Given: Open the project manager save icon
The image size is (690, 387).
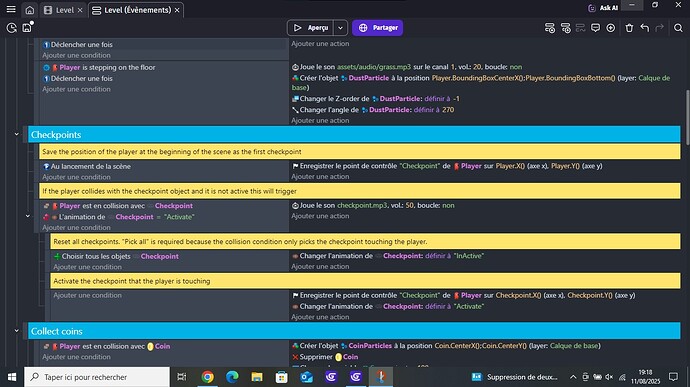Looking at the screenshot, I should [27, 27].
